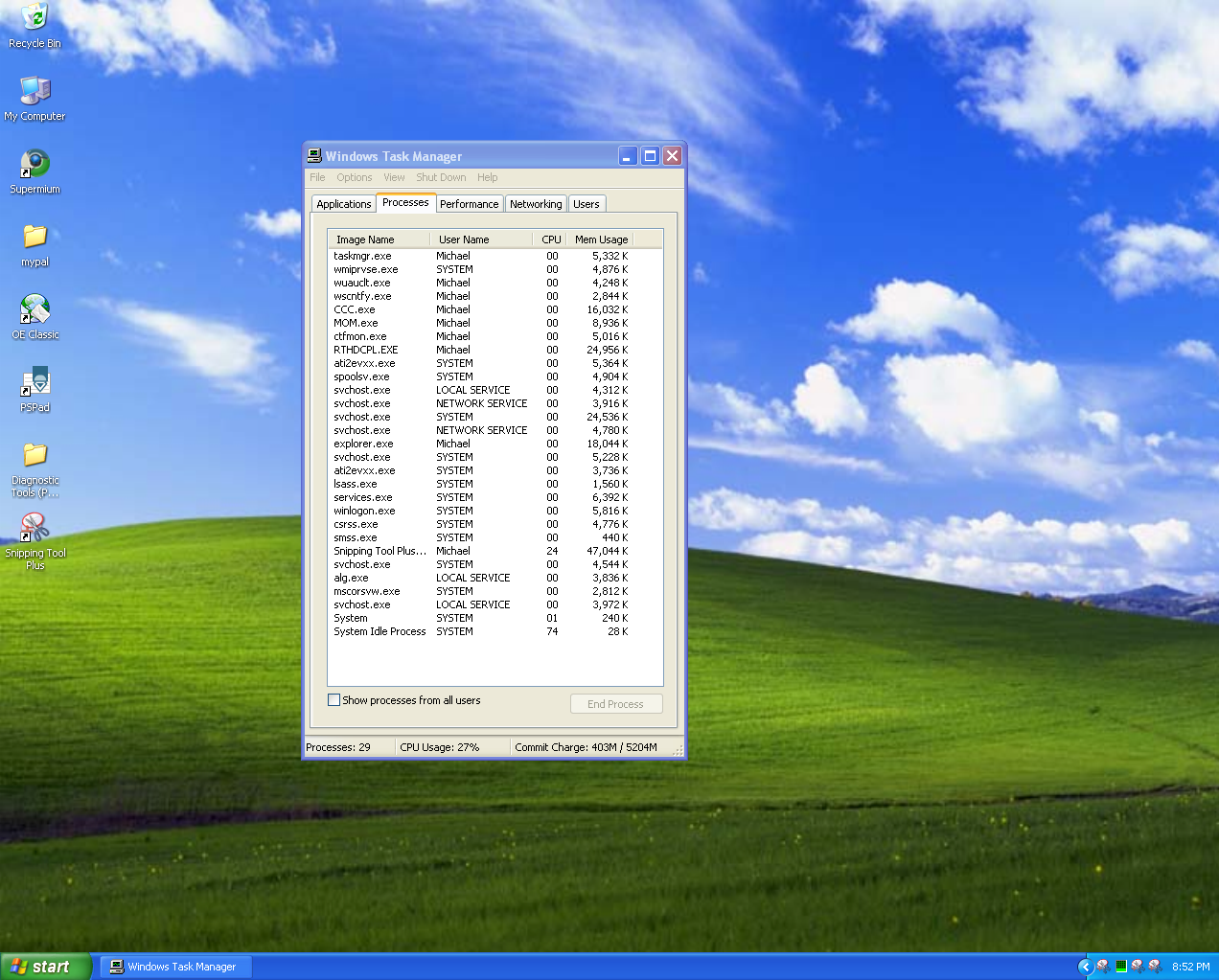The image size is (1219, 980).
Task: Select the PSPad shortcut icon
Action: [x=34, y=390]
